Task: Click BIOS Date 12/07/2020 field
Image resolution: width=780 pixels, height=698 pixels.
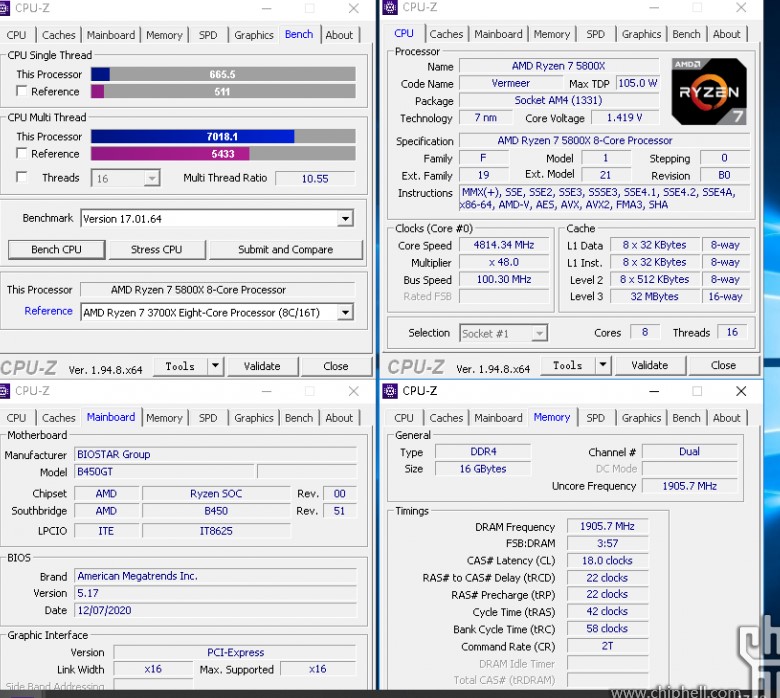Action: 215,610
